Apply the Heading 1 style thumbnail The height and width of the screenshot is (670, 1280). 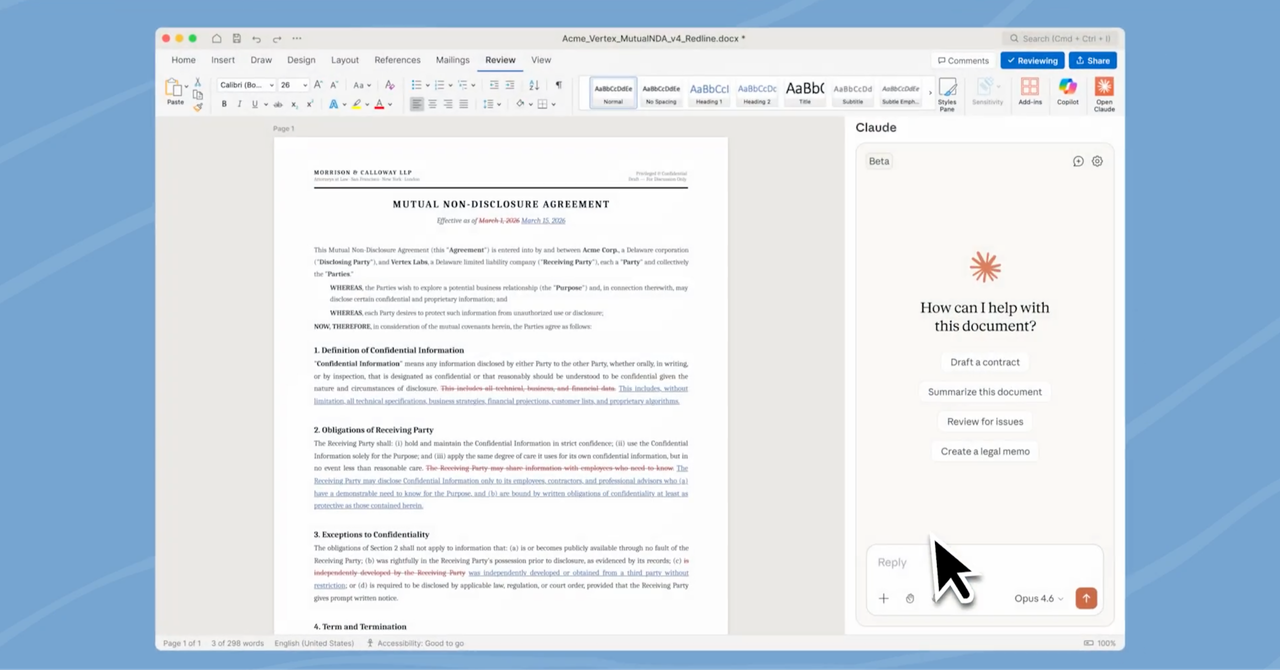(709, 93)
